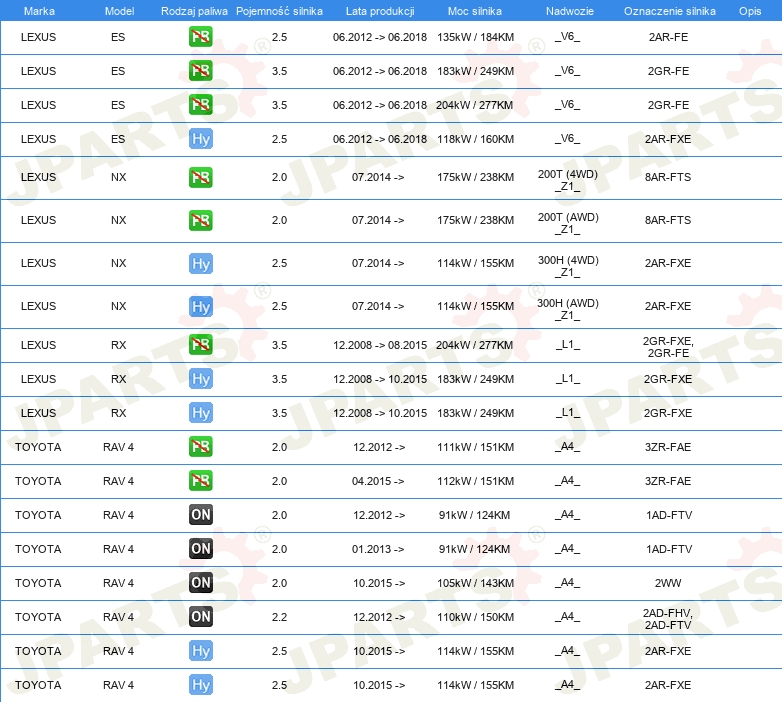Click the Opis column header
Viewport: 782px width, 702px height.
click(x=750, y=11)
